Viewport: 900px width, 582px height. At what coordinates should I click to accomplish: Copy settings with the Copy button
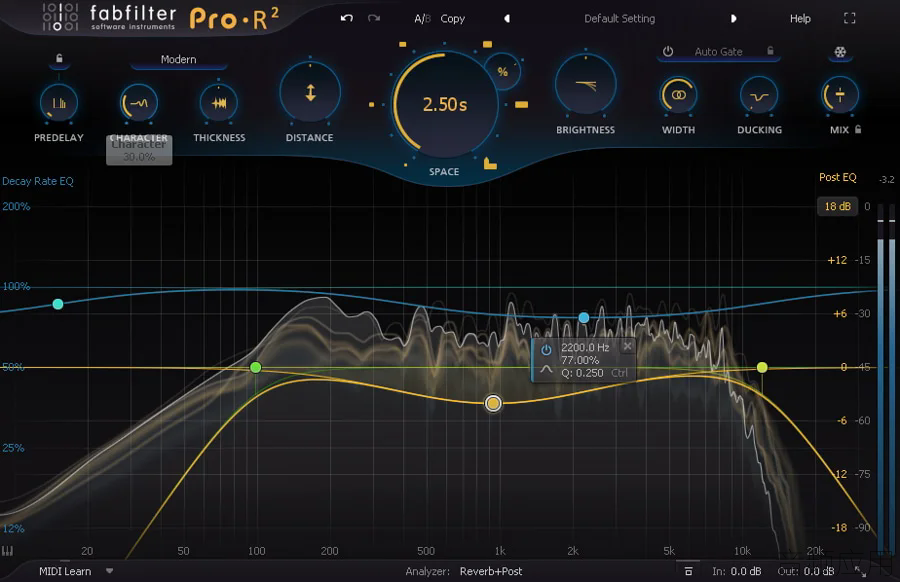point(452,18)
